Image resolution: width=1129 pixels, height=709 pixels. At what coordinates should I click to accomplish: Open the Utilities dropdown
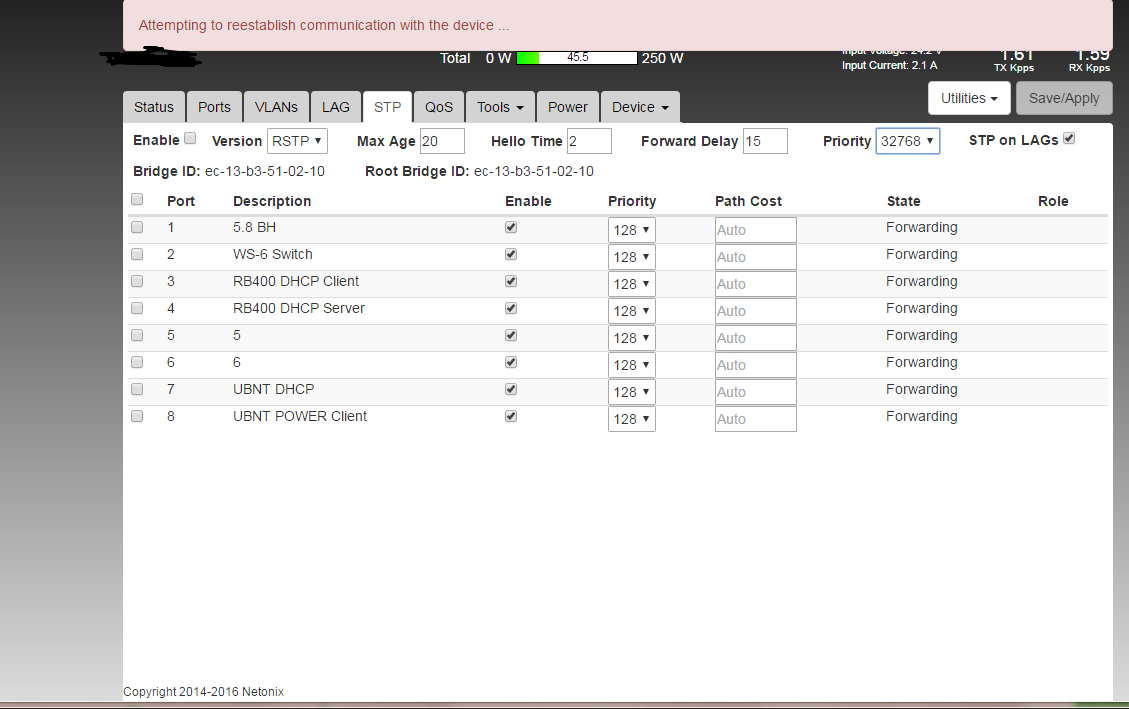[969, 98]
